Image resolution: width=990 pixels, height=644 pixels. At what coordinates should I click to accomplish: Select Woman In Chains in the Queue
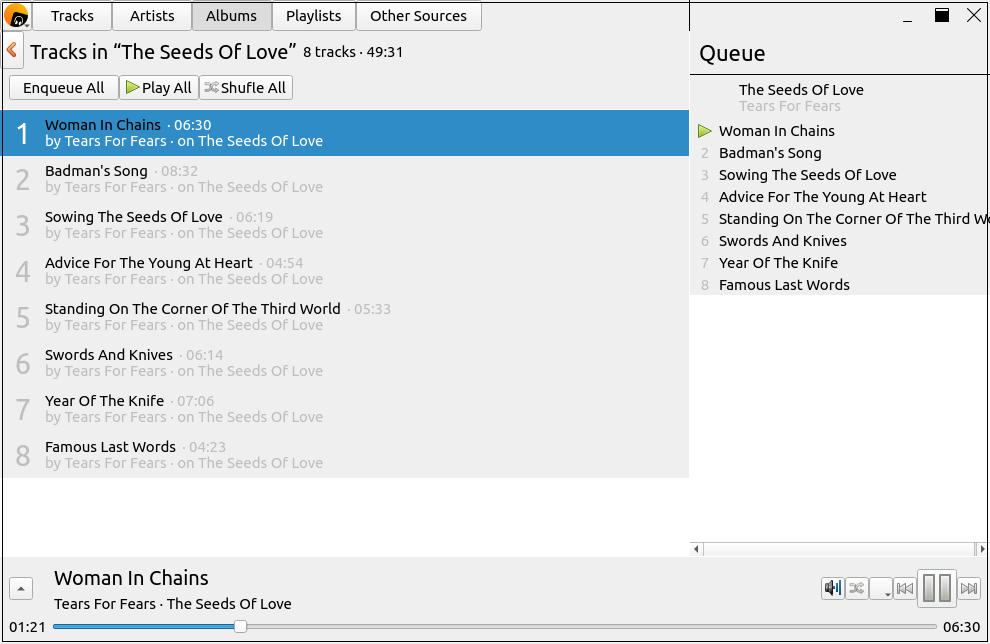(840, 131)
